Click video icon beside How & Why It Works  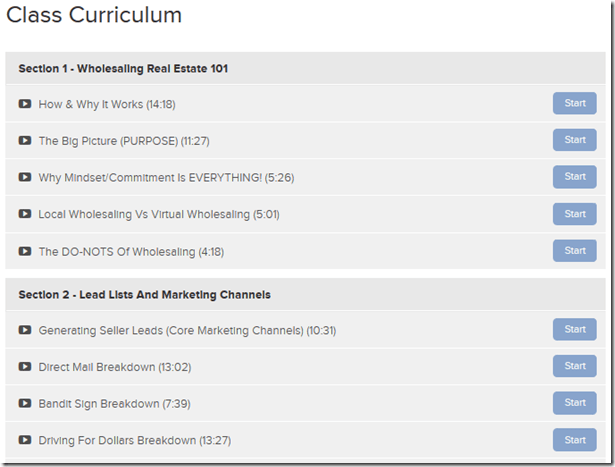pyautogui.click(x=25, y=104)
